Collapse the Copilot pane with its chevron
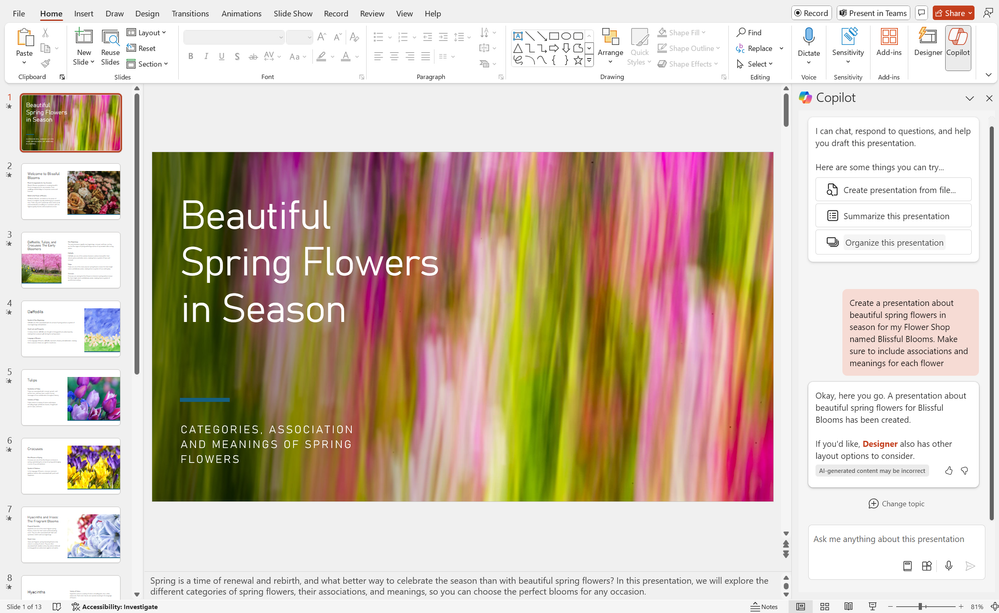 (x=969, y=97)
